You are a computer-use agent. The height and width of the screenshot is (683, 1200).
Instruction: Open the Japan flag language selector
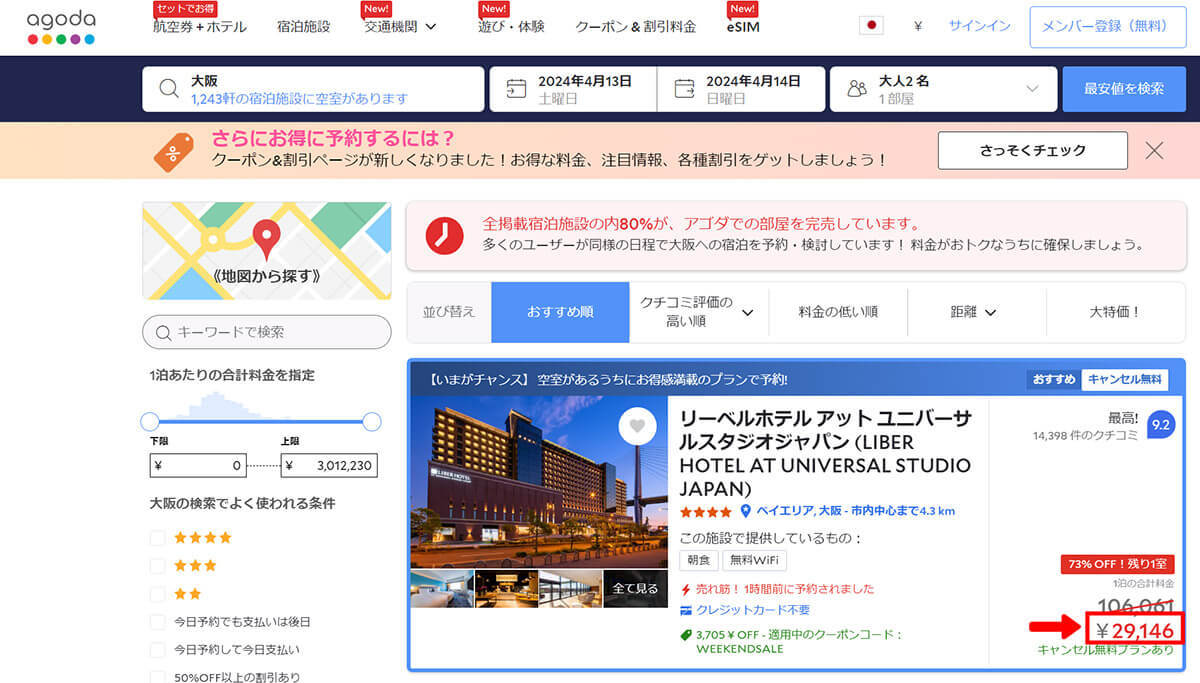tap(871, 26)
